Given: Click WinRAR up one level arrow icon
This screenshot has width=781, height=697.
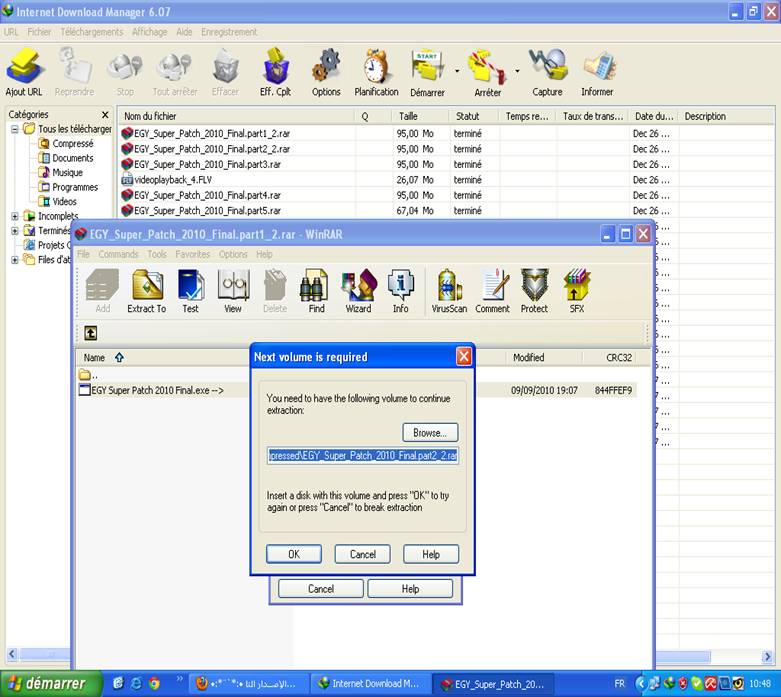Looking at the screenshot, I should click(x=91, y=333).
